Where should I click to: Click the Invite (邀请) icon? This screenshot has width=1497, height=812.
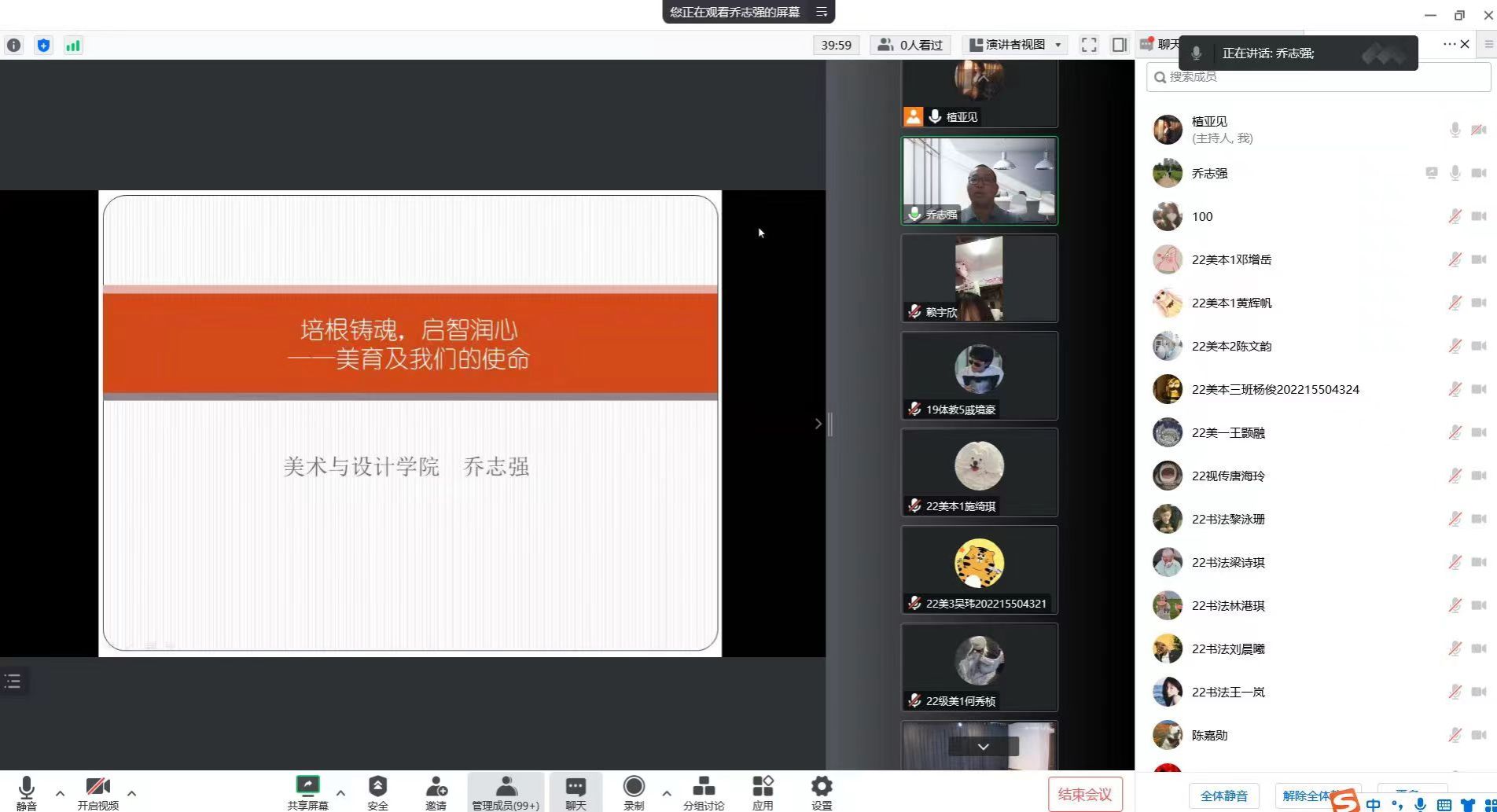(x=436, y=787)
